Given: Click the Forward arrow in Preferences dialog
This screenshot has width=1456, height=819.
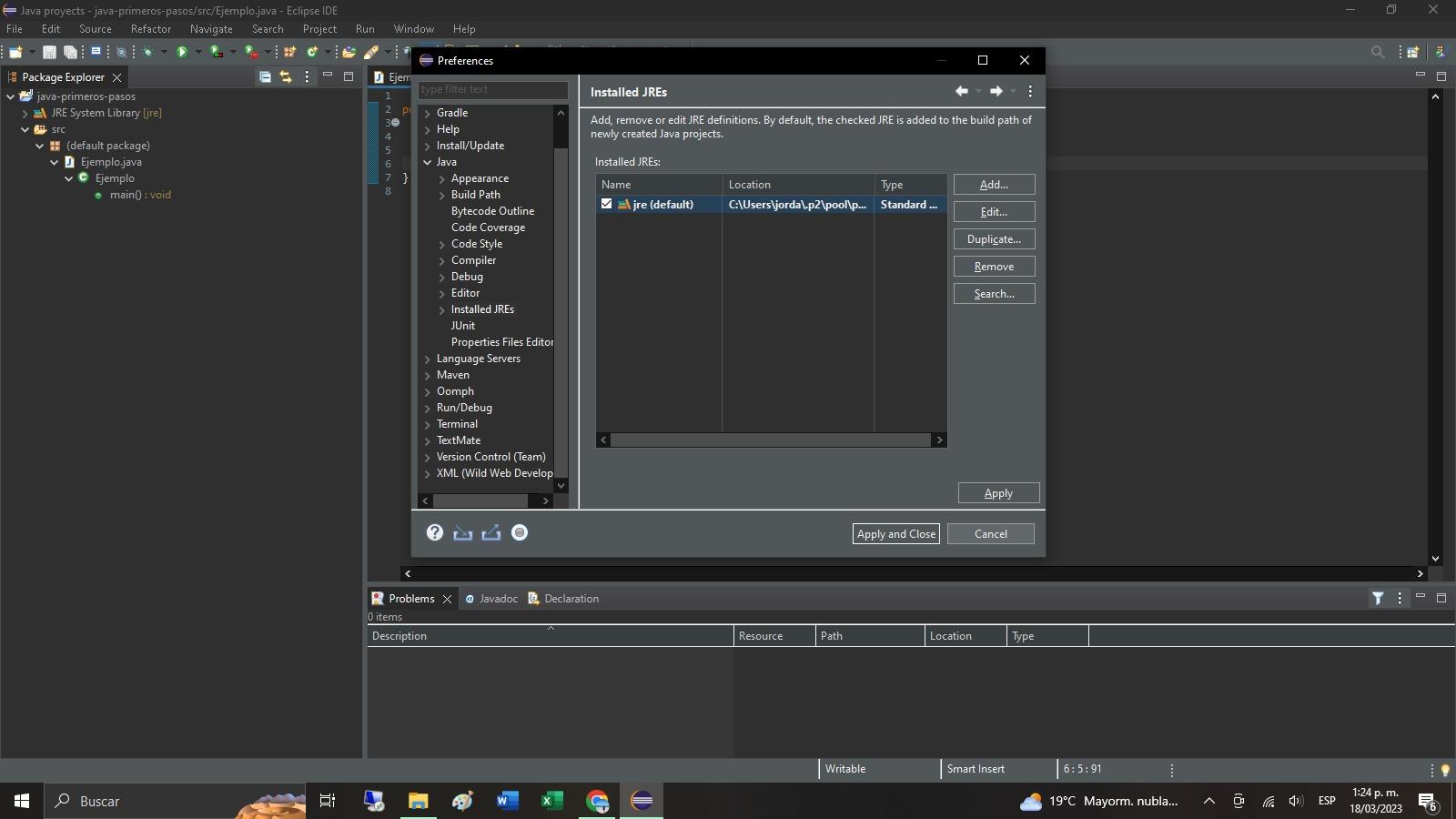Looking at the screenshot, I should point(996,91).
